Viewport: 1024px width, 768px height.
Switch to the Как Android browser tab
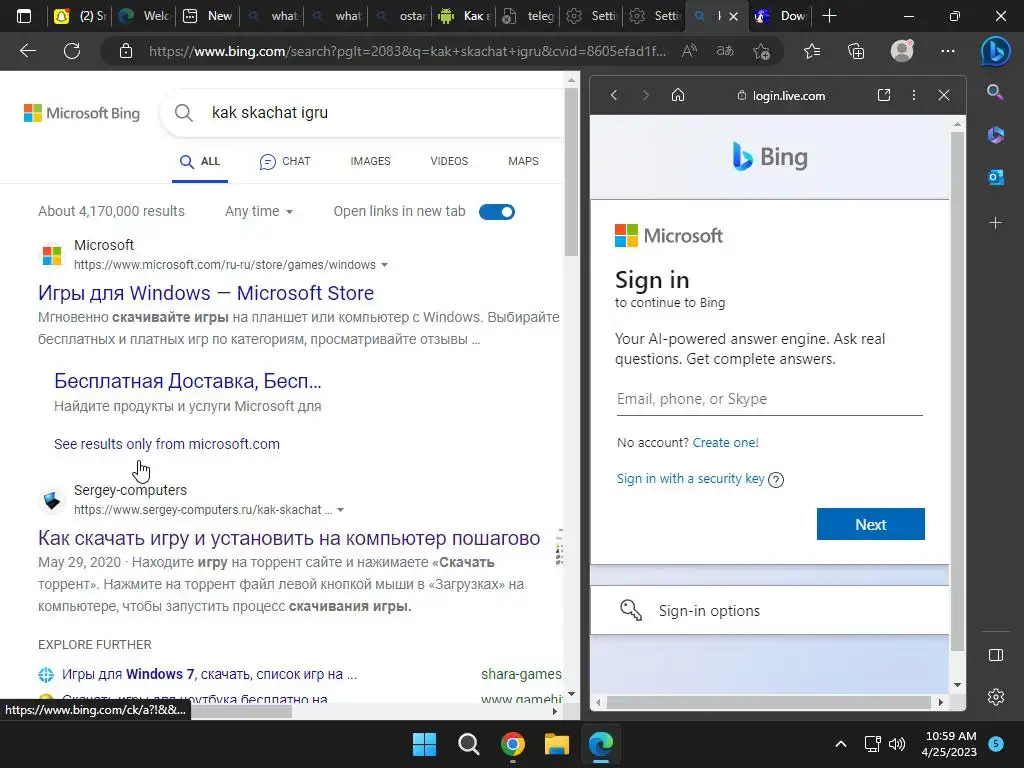point(464,16)
